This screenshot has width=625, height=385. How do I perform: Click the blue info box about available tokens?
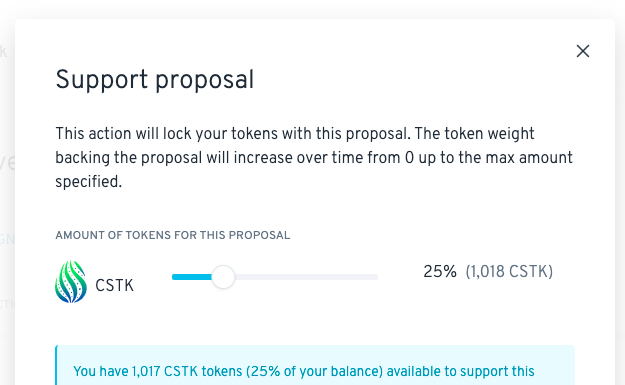tap(315, 365)
